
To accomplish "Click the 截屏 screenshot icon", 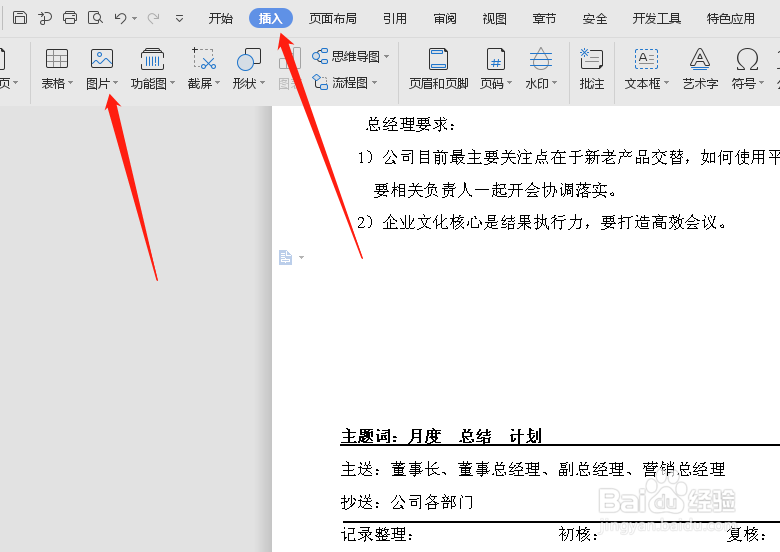I will coord(204,59).
